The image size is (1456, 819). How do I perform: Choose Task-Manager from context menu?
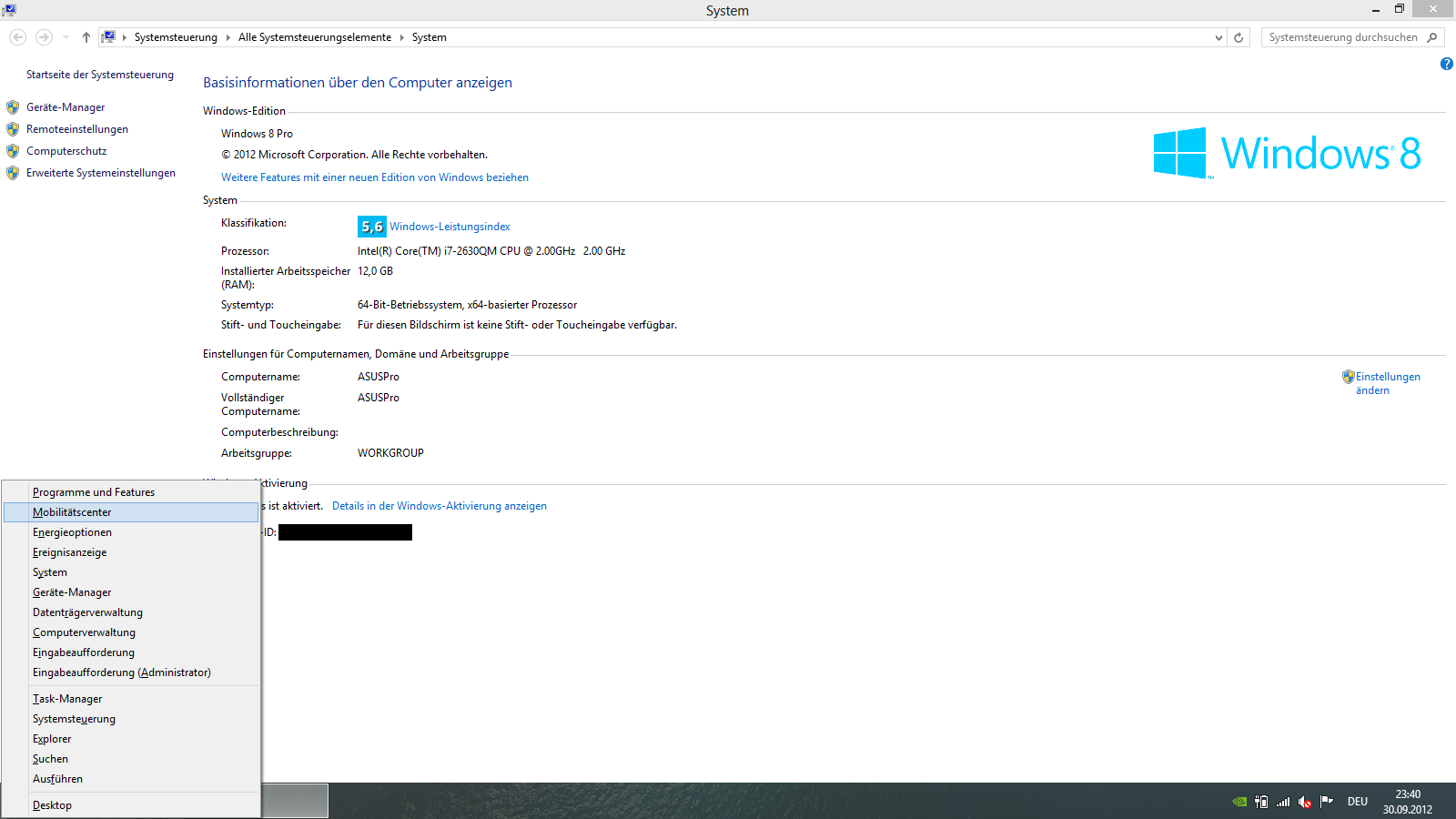point(131,699)
